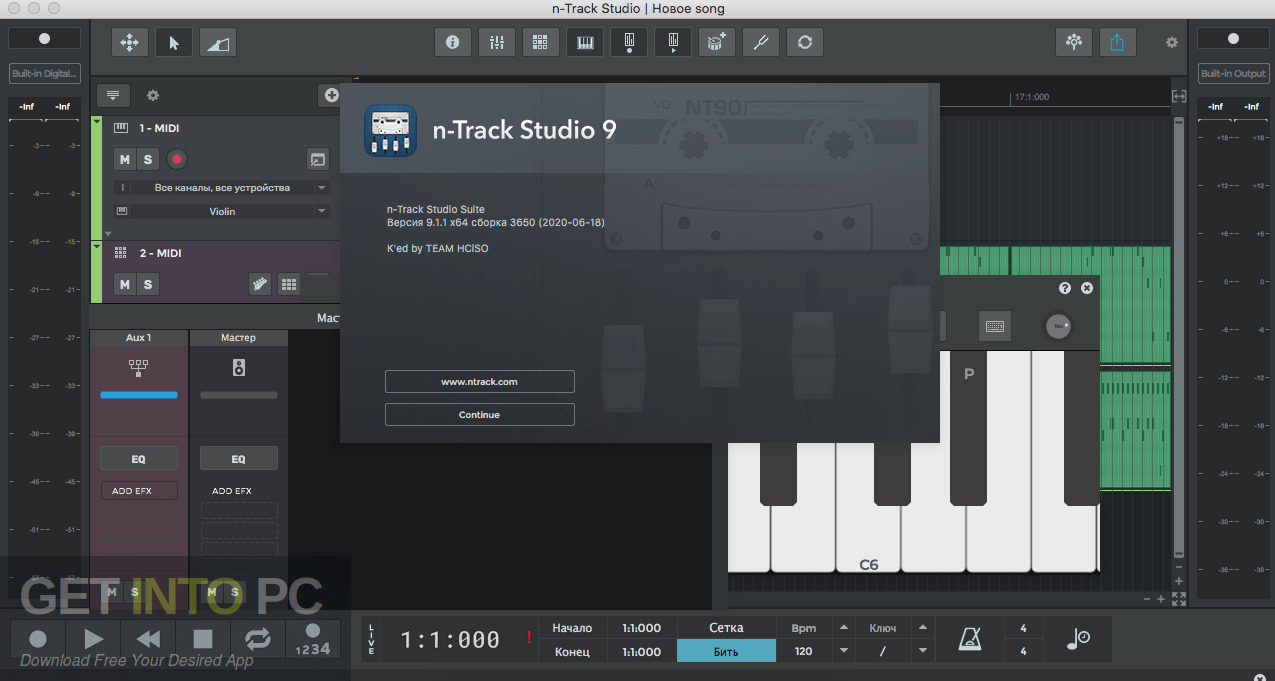The width and height of the screenshot is (1275, 681).
Task: Show the piano keyboard view
Action: pyautogui.click(x=584, y=42)
